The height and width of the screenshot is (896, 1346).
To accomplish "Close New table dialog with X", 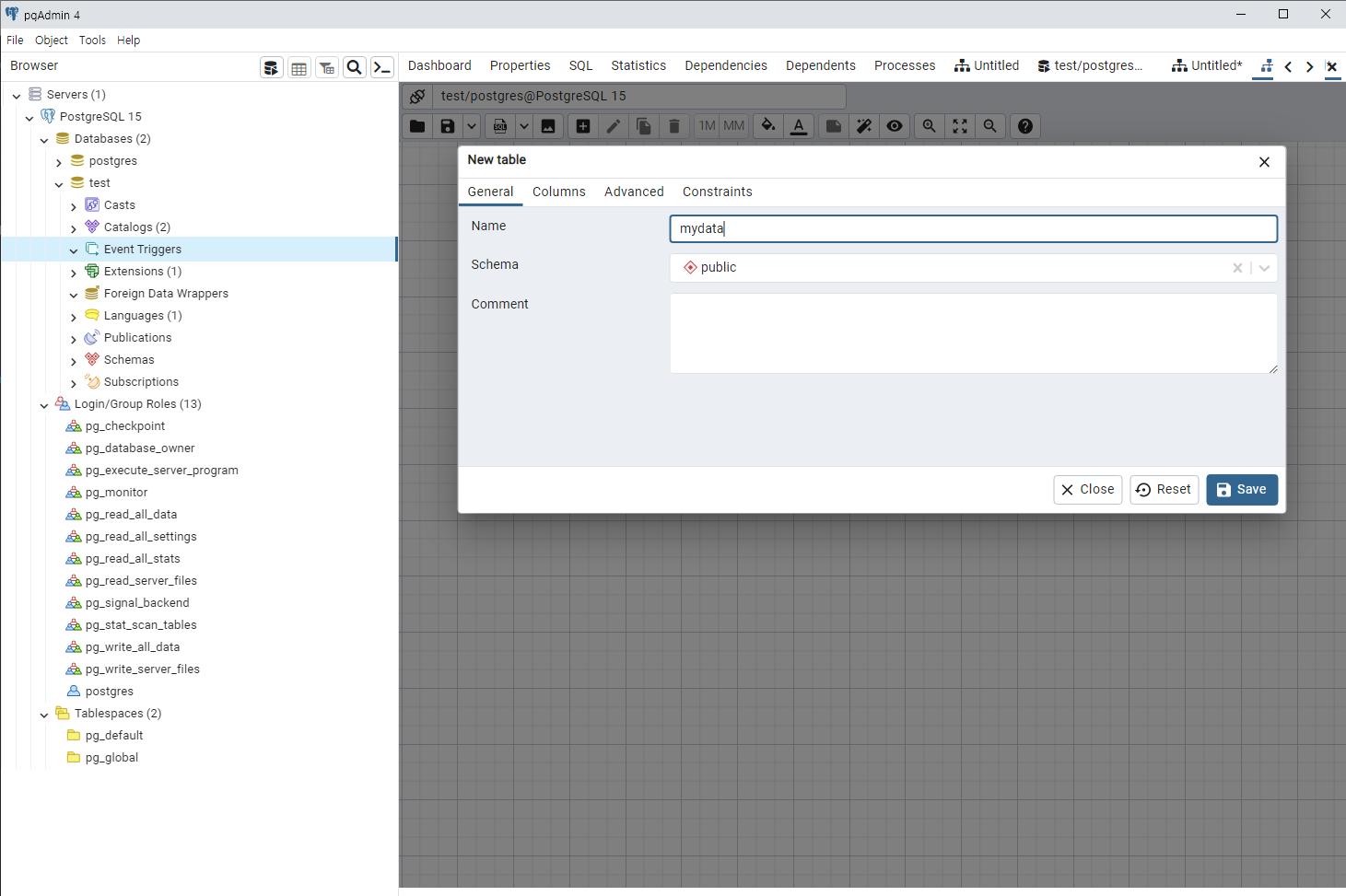I will 1264,162.
